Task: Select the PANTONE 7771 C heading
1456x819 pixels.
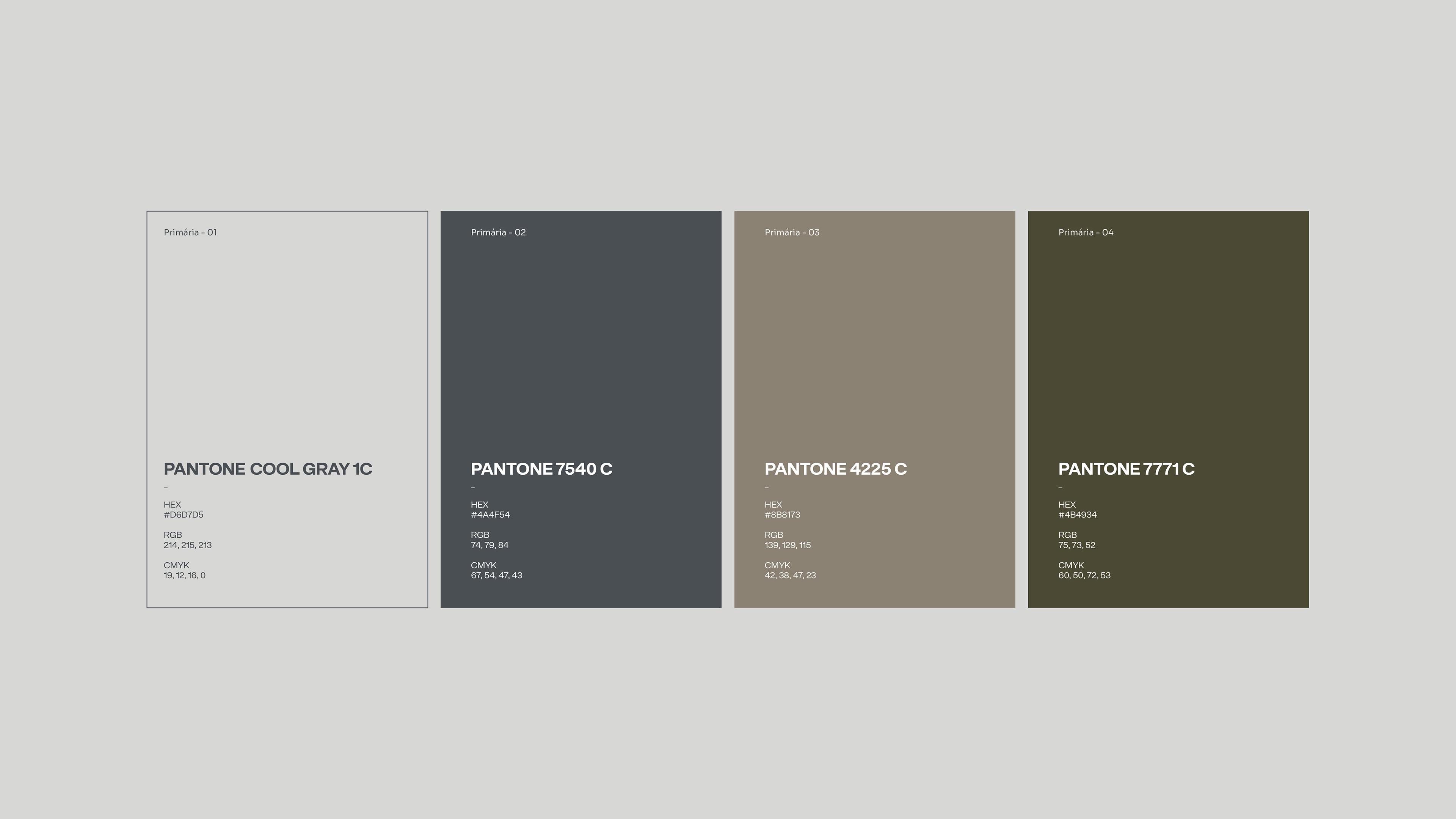Action: click(1126, 469)
